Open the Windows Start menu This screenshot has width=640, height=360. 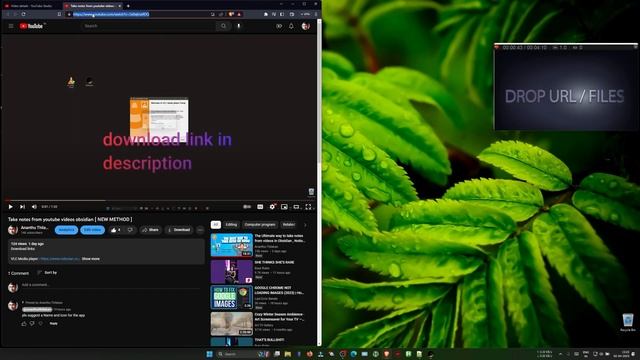(x=209, y=354)
